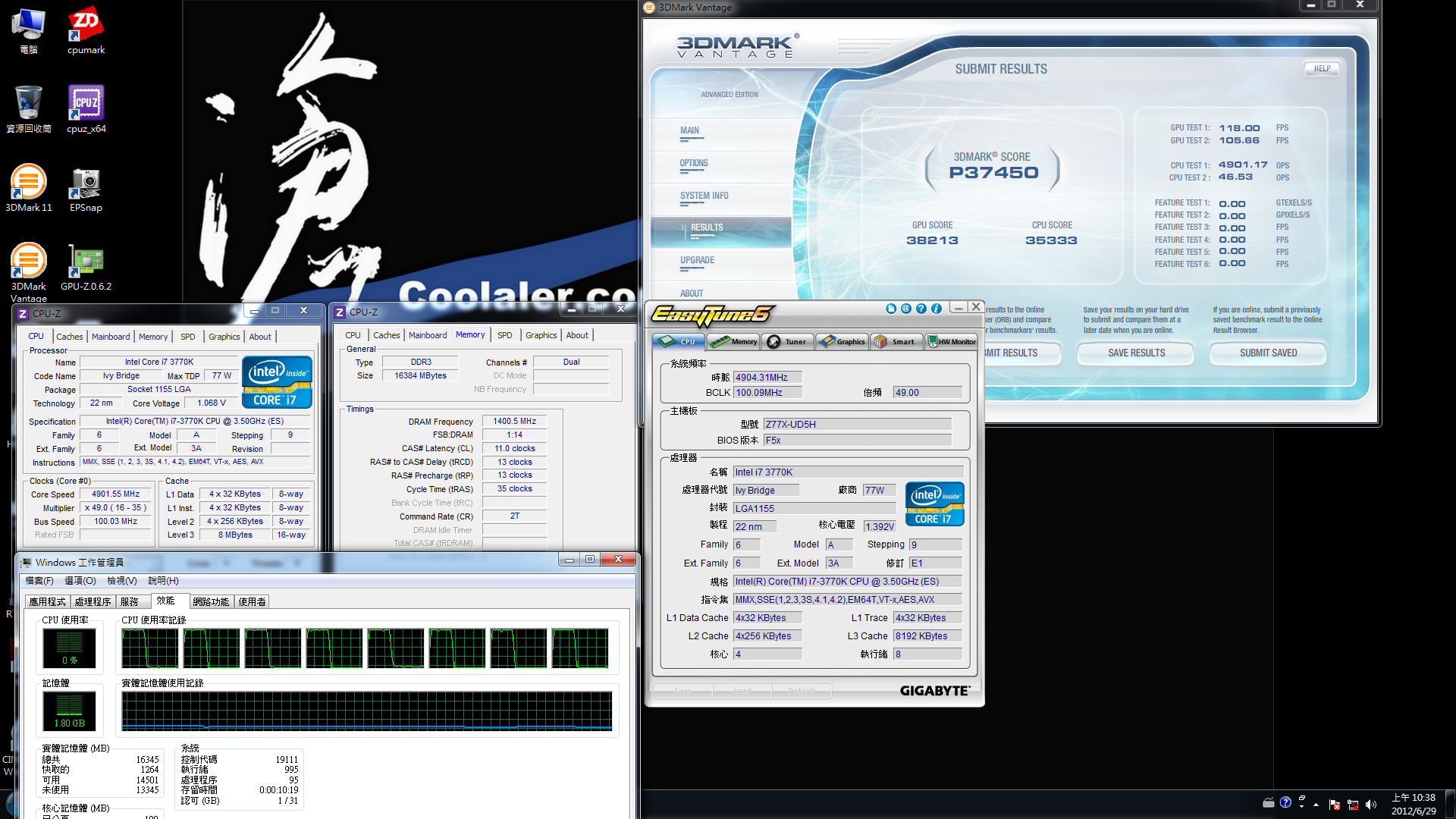Launch the 3DMark 11 desktop shortcut
Screen dimensions: 1456x819
point(29,188)
